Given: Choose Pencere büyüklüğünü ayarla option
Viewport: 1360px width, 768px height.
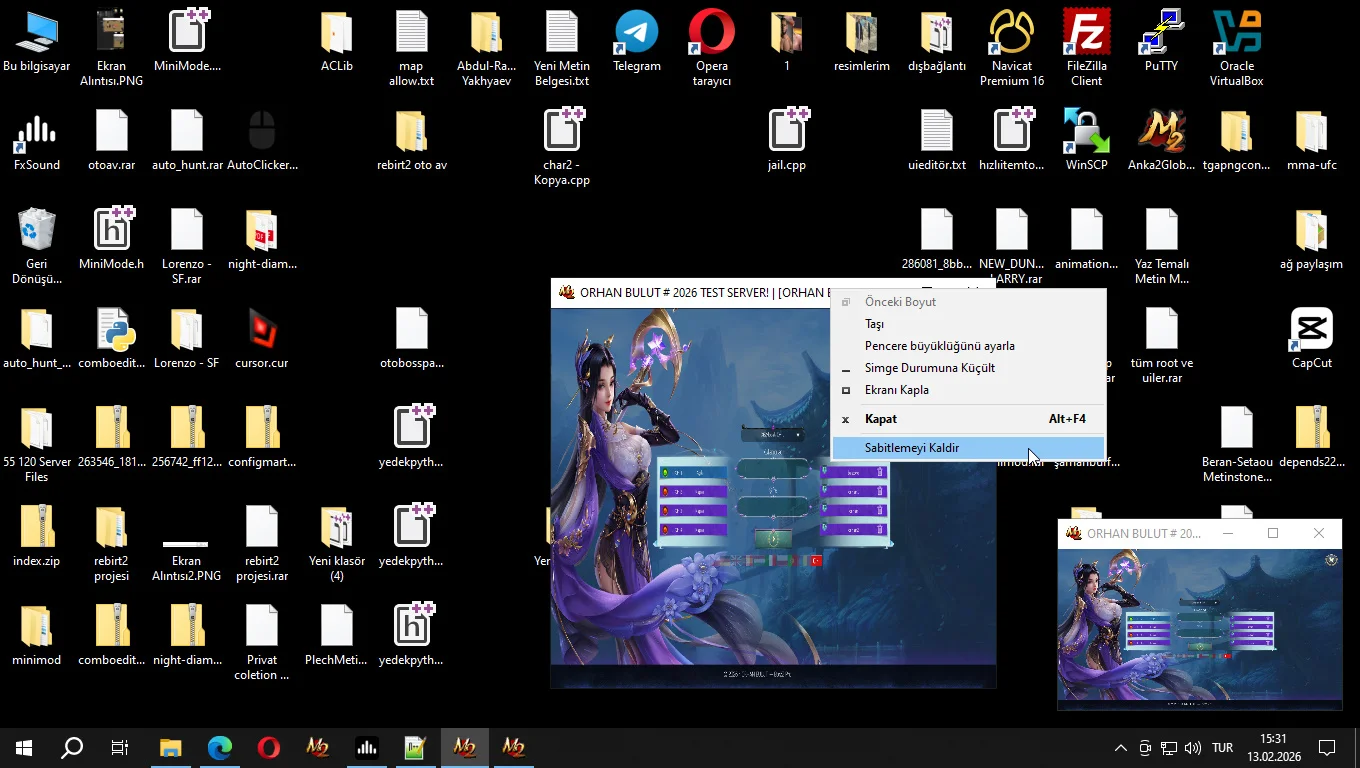Looking at the screenshot, I should point(939,346).
